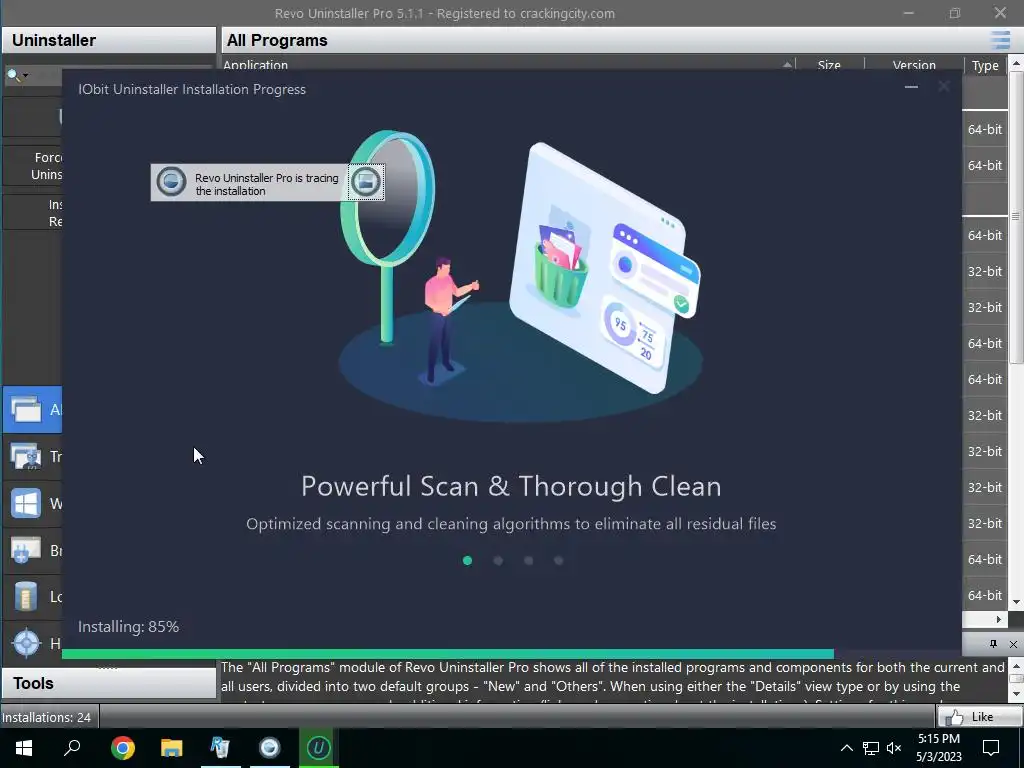Click the green installation progress bar

(x=447, y=654)
